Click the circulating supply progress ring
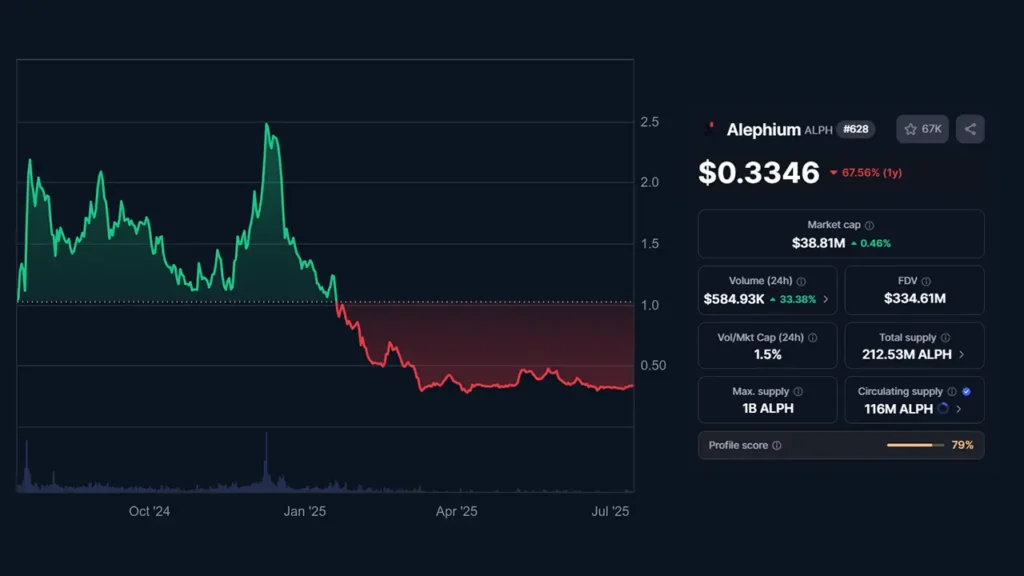The width and height of the screenshot is (1024, 576). click(x=943, y=409)
